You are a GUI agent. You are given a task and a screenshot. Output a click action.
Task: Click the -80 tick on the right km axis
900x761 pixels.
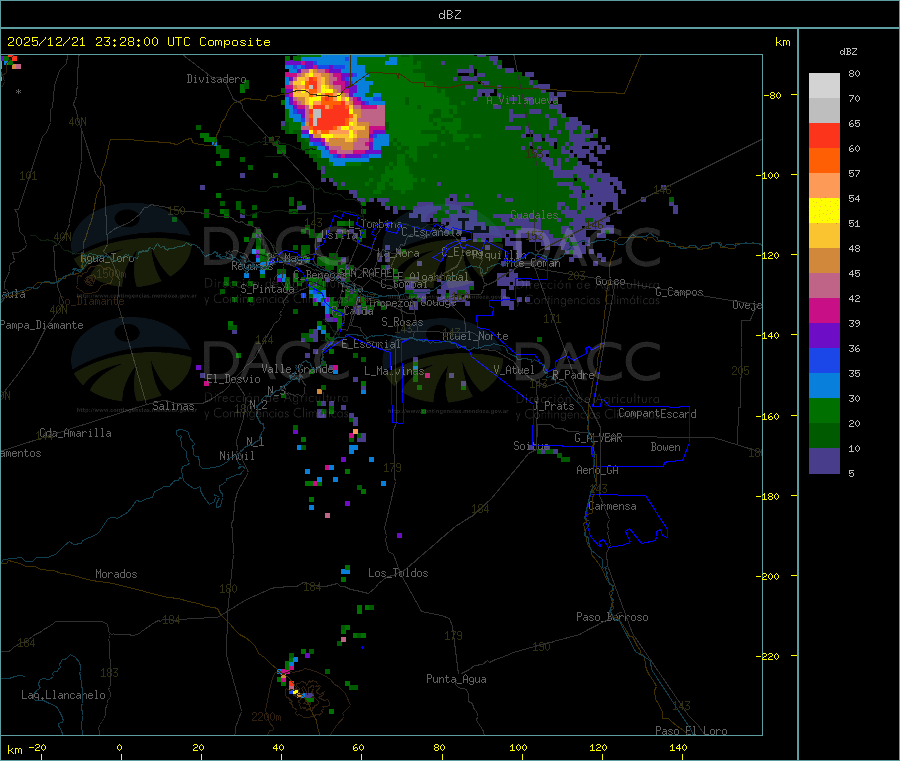(773, 95)
